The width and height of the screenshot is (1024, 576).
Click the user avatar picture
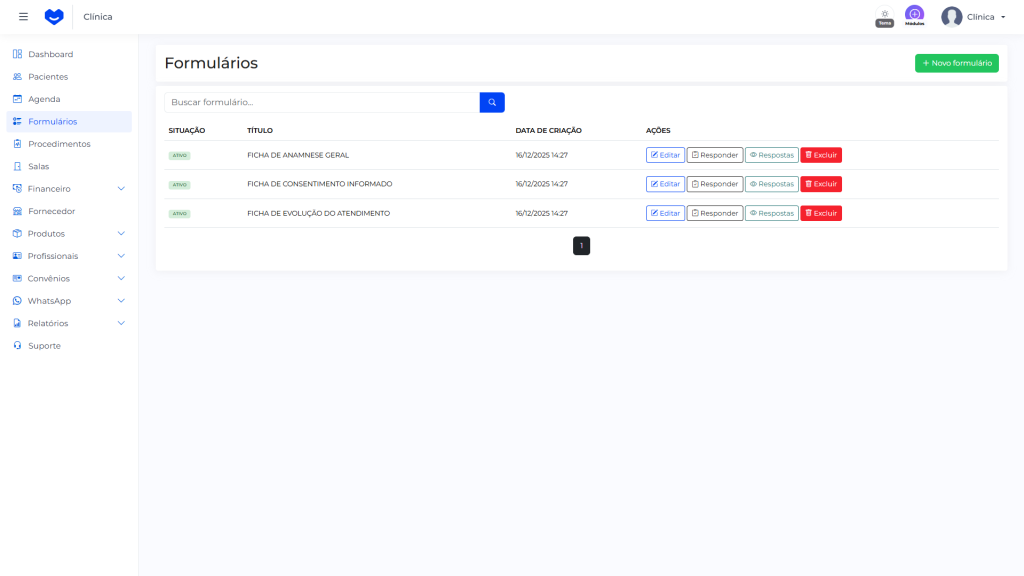(951, 17)
